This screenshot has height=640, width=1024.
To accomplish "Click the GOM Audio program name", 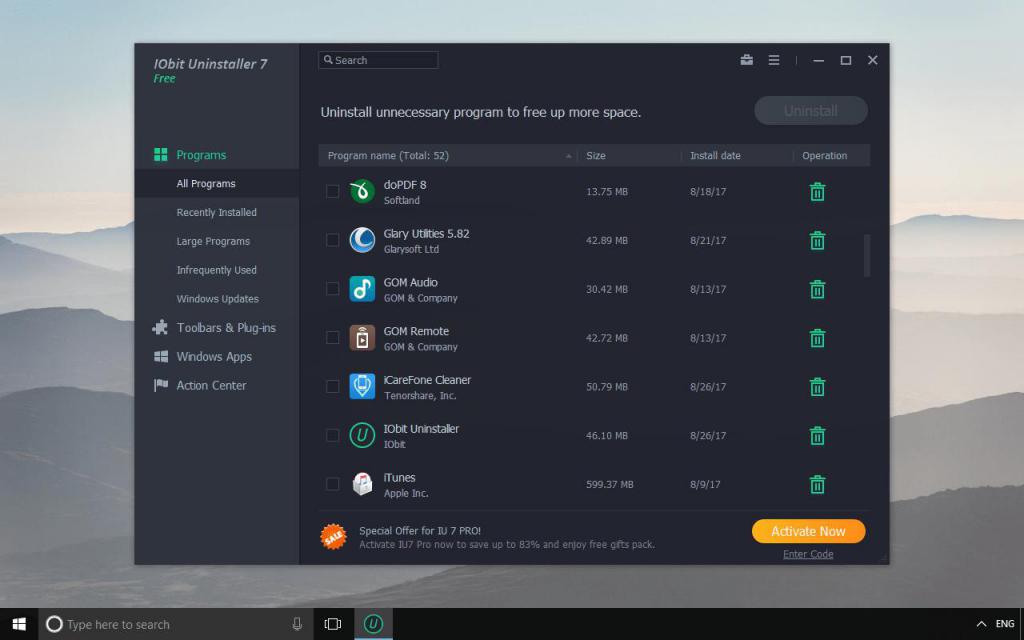I will 411,282.
